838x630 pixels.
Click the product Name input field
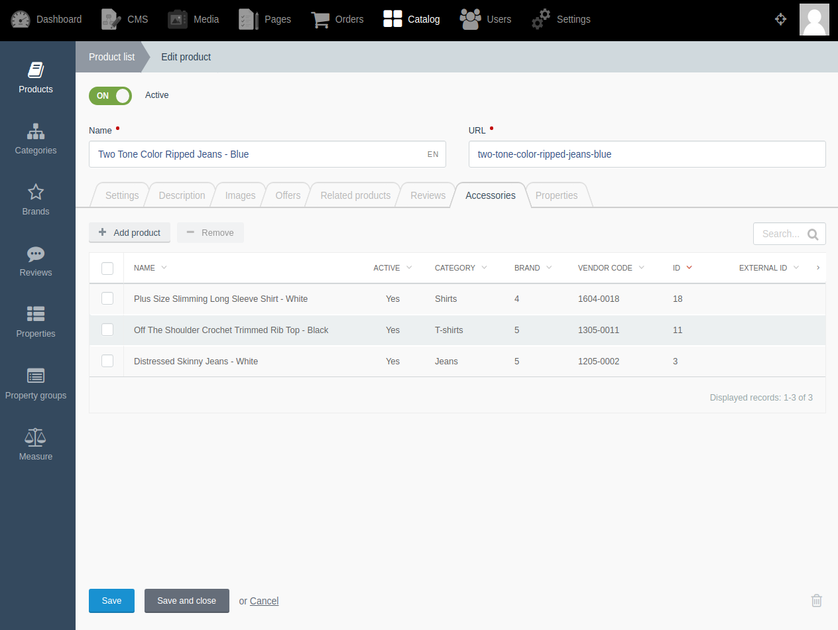(x=267, y=154)
